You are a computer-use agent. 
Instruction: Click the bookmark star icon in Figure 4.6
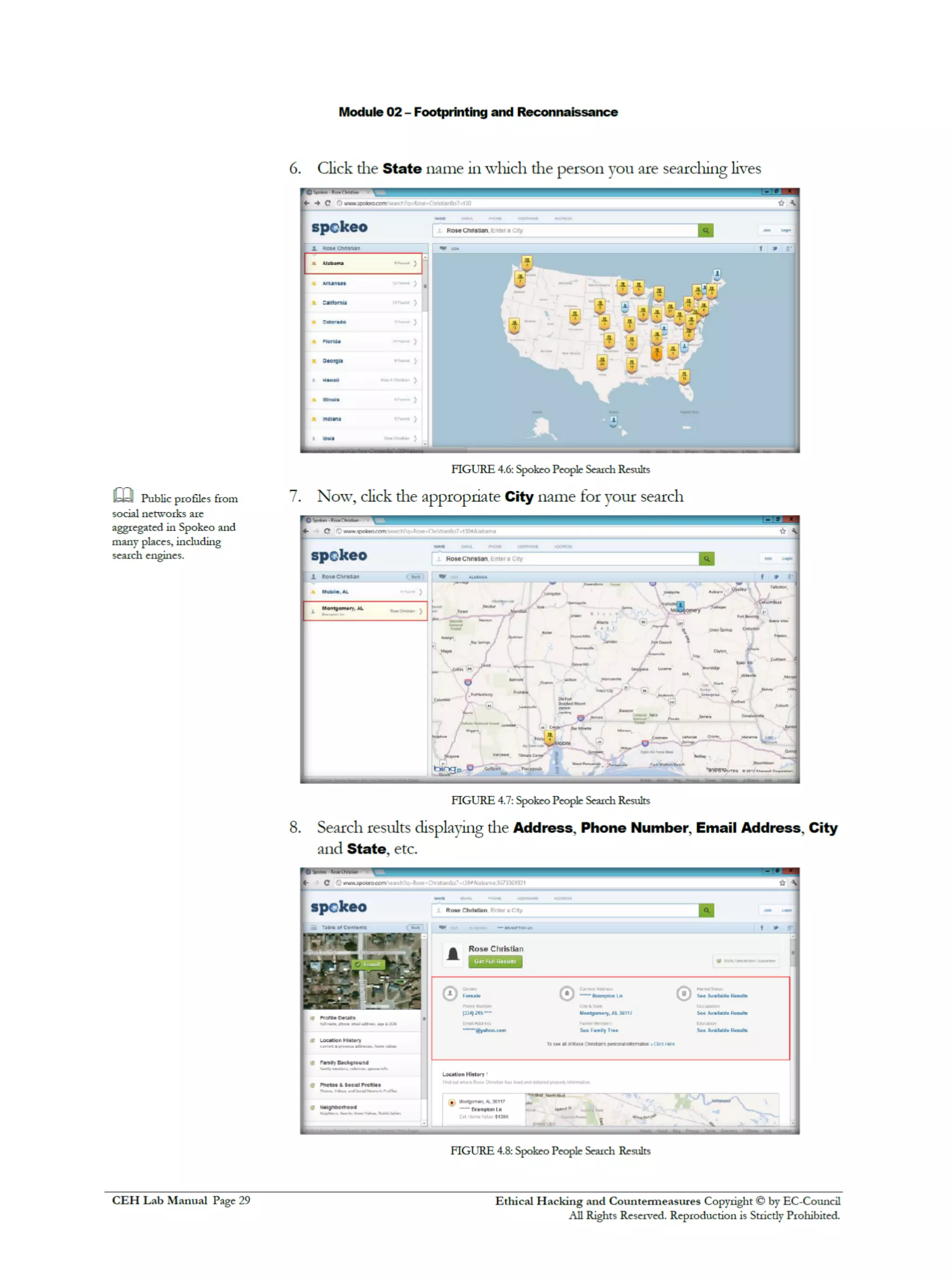[x=781, y=203]
